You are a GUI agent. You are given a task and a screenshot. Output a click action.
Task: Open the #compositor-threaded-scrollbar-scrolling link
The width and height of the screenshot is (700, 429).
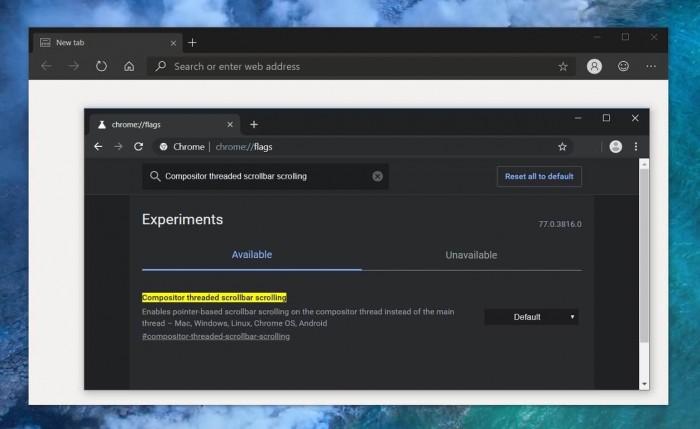click(216, 336)
